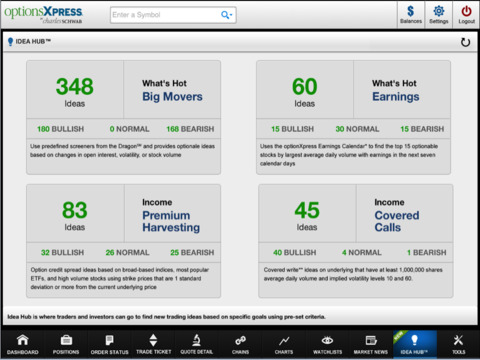
Task: Select Idea Hub lightbulb tab
Action: click(x=414, y=345)
